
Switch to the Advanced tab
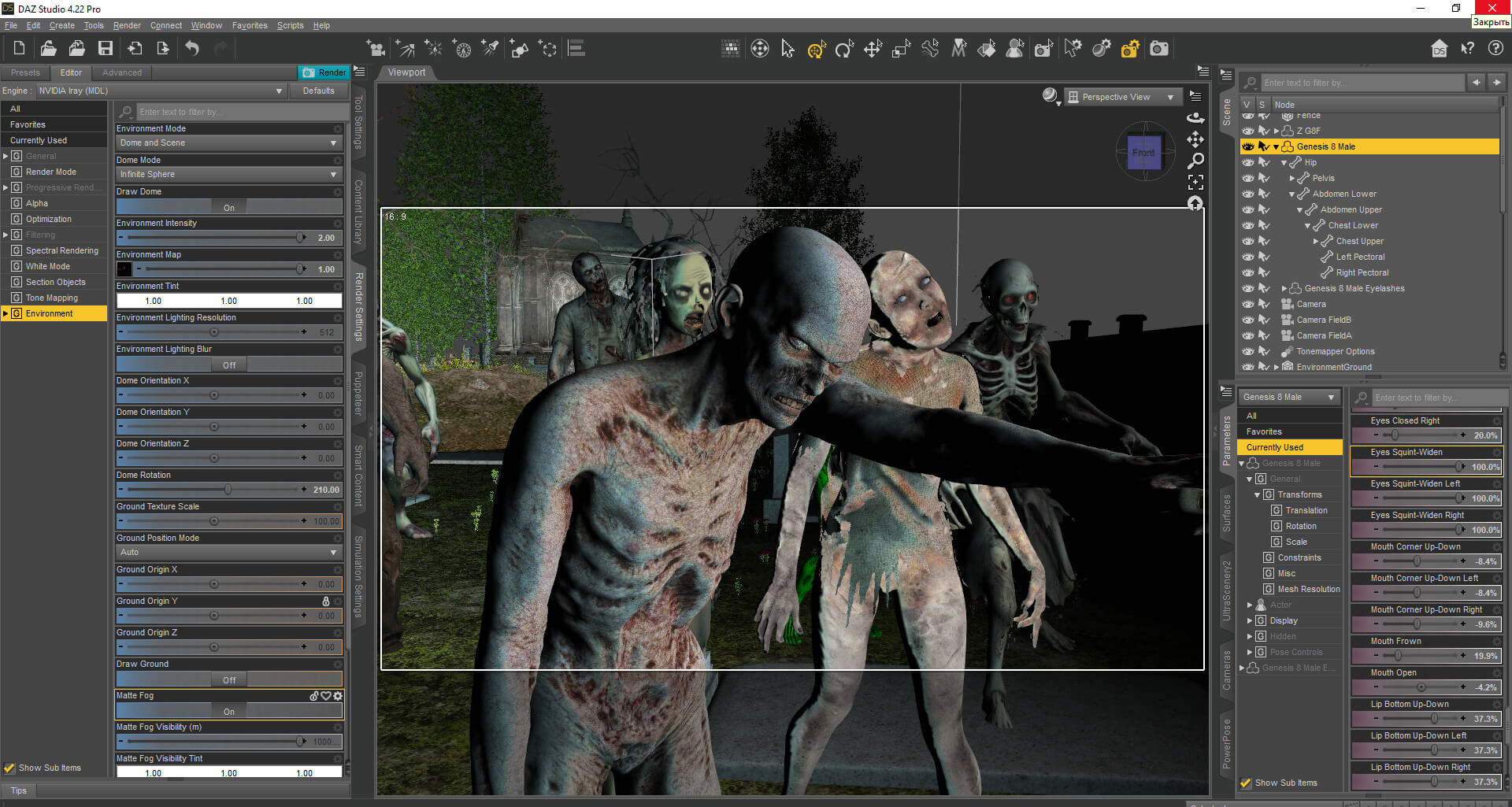[122, 72]
